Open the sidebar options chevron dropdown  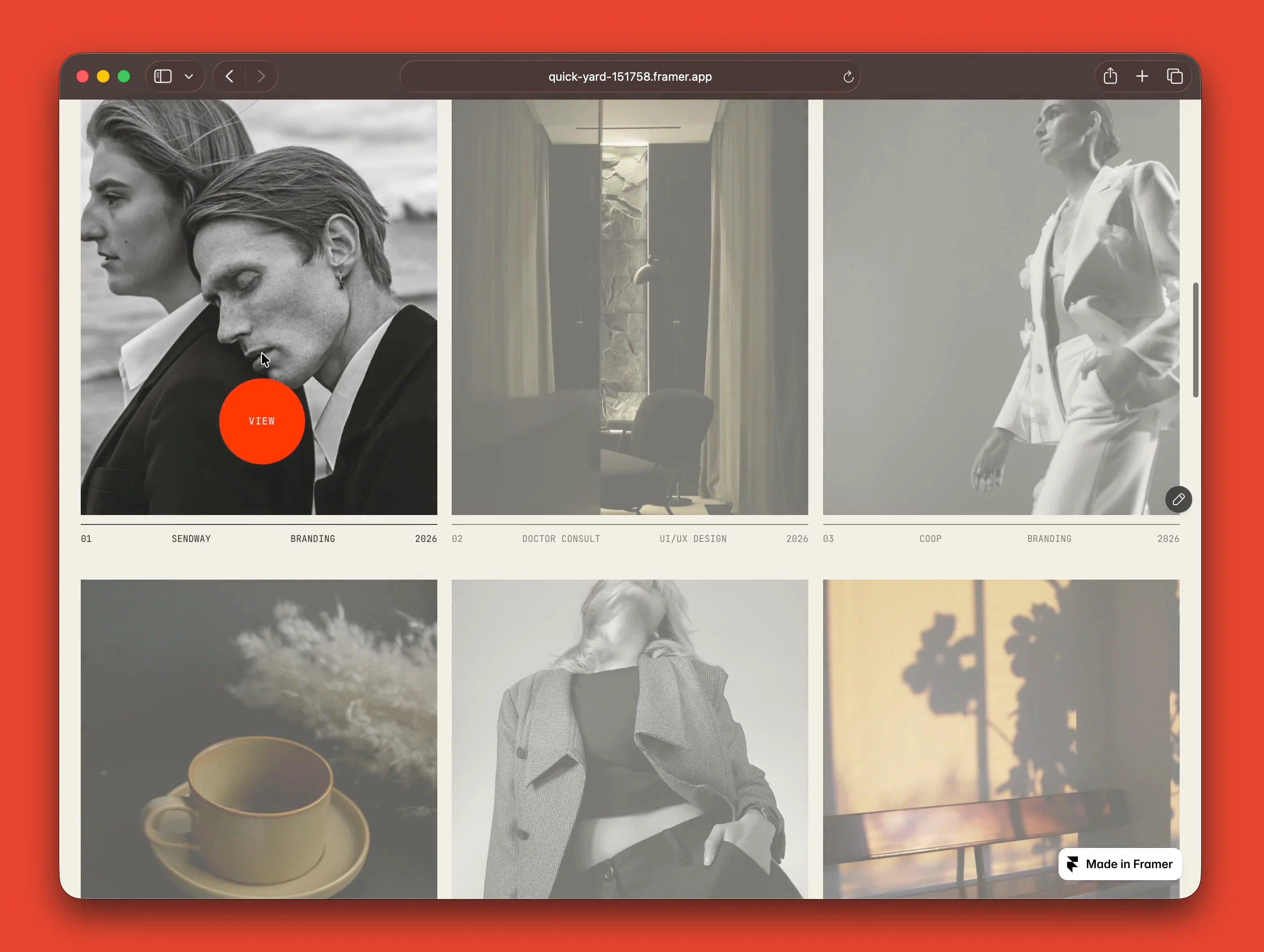pos(189,77)
